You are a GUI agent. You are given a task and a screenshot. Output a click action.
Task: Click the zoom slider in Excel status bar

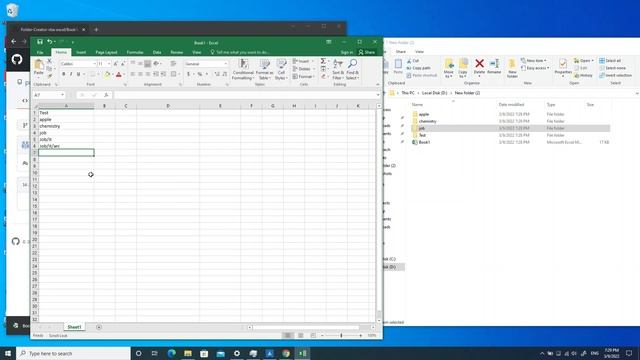[x=341, y=336]
